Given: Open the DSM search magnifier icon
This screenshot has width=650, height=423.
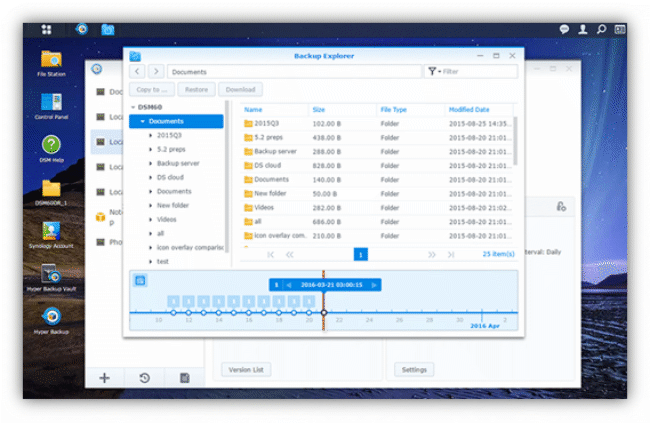Looking at the screenshot, I should 601,29.
